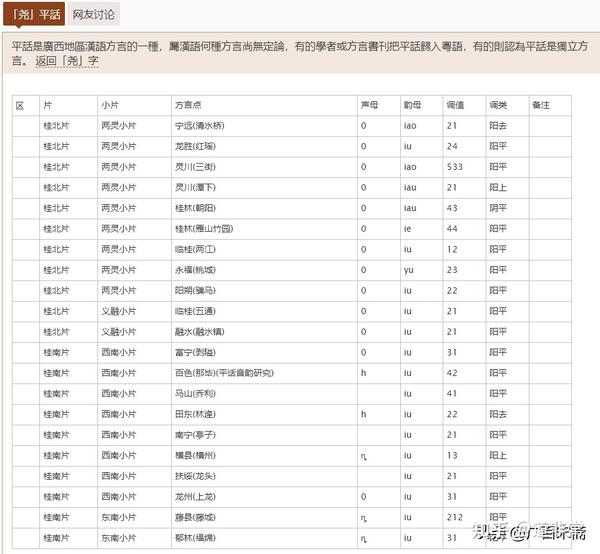
Task: Click the 备注 column header
Action: [x=550, y=105]
